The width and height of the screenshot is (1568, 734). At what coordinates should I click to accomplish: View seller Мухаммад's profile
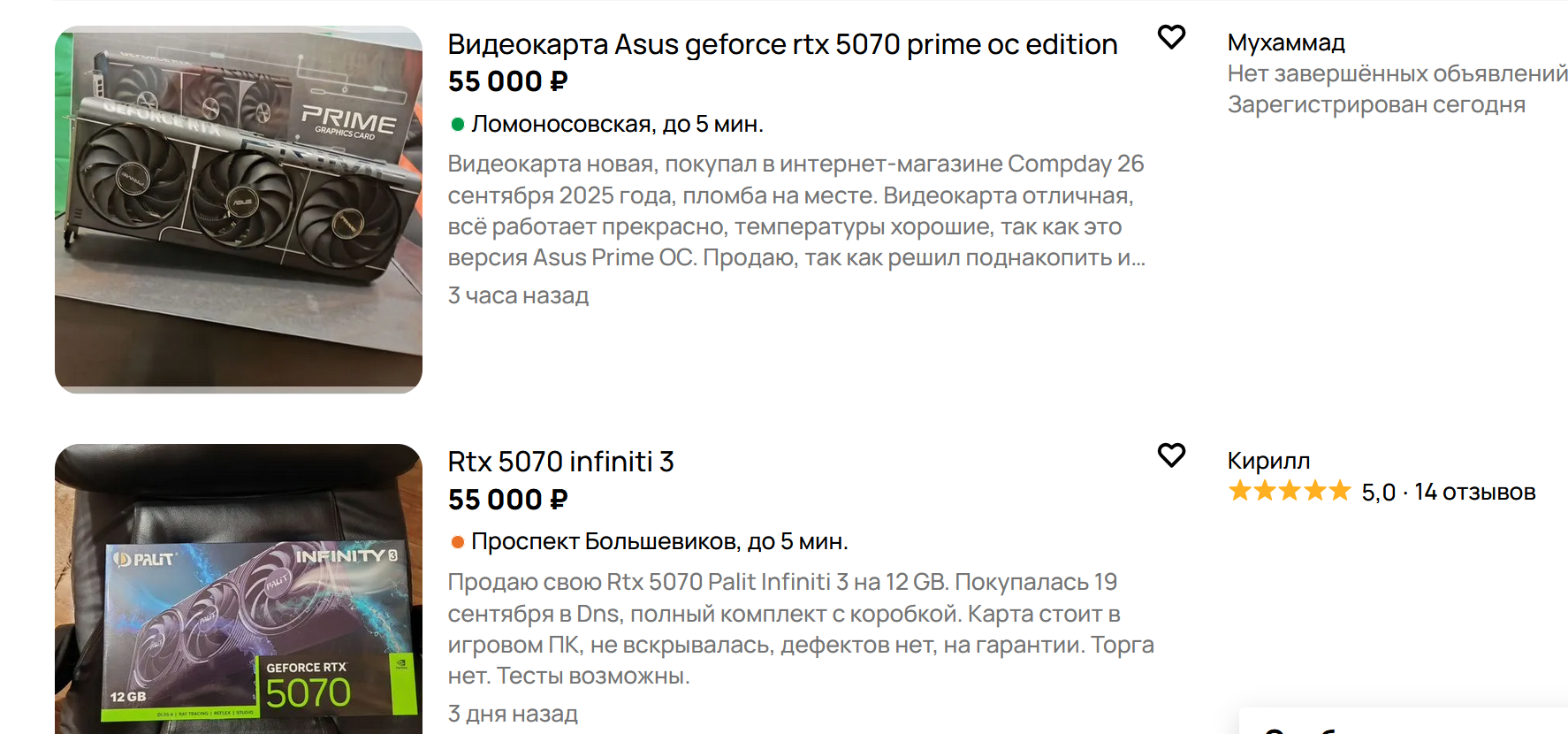click(1286, 42)
